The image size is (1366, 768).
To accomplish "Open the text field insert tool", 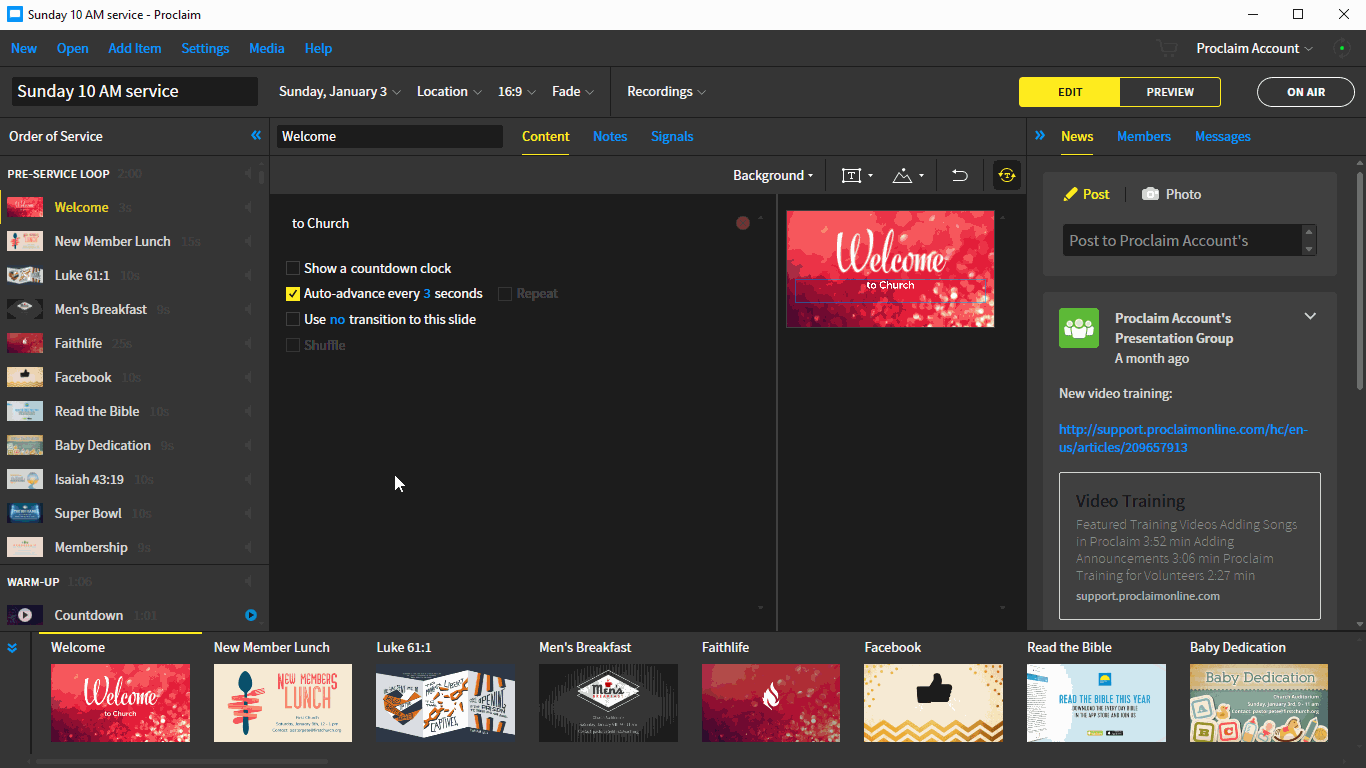I will click(857, 175).
